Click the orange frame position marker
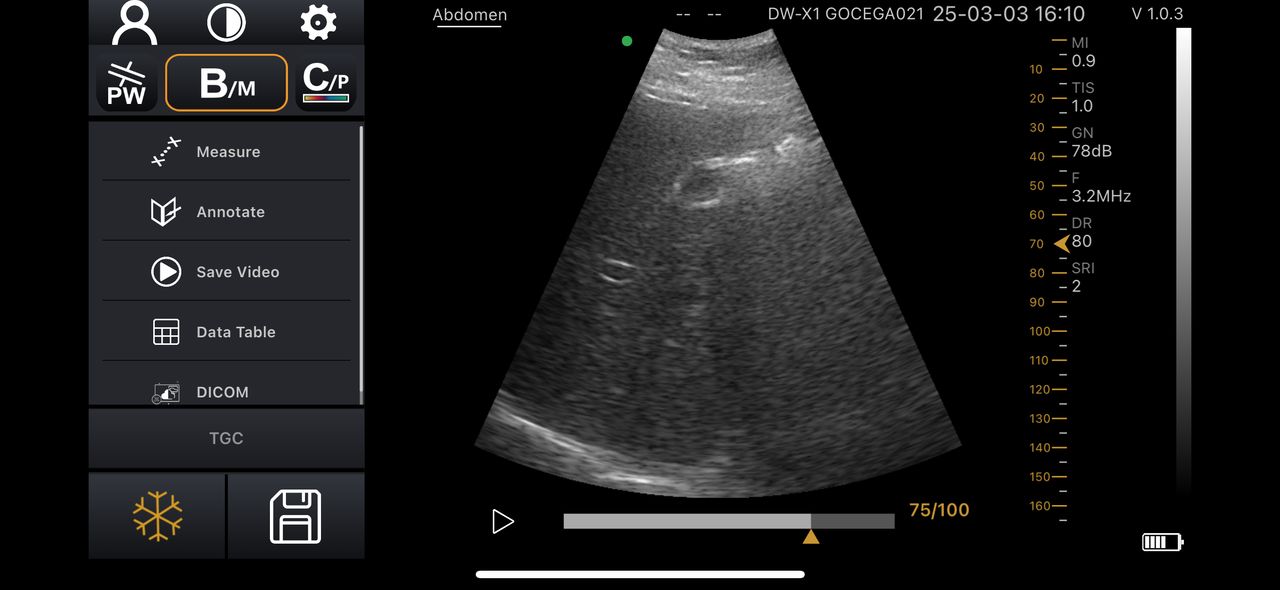 pyautogui.click(x=811, y=537)
